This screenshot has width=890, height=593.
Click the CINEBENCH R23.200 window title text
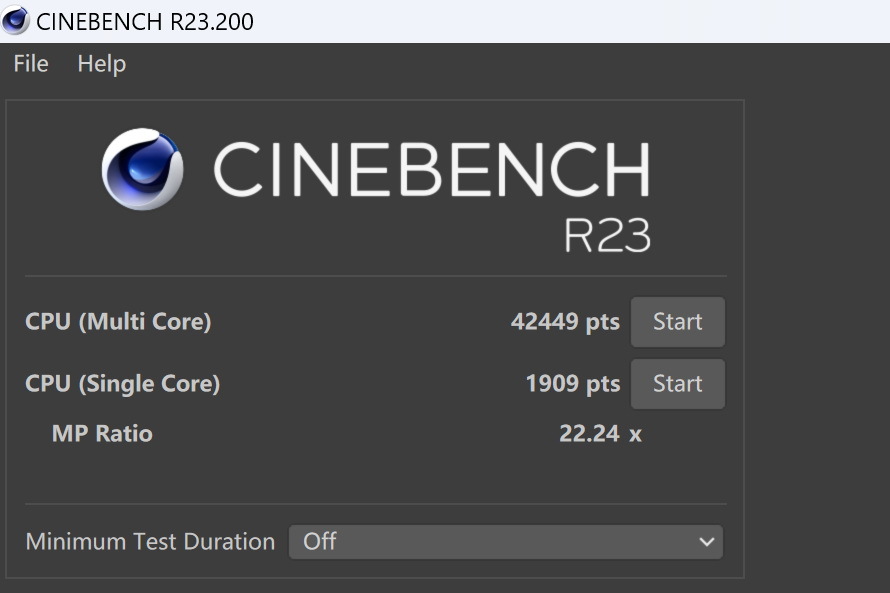point(145,21)
